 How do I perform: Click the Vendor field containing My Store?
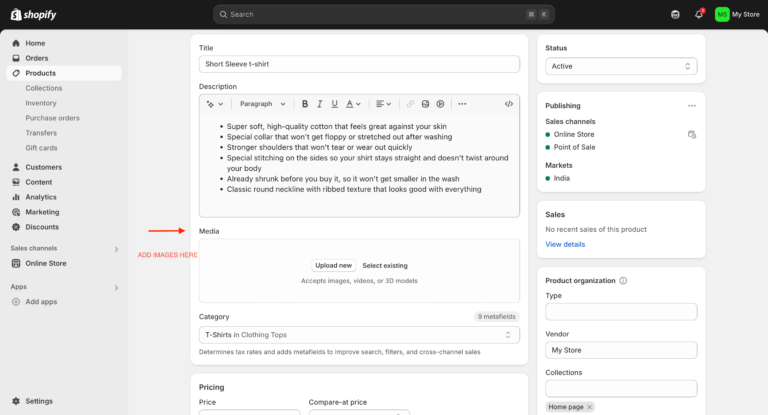click(621, 350)
